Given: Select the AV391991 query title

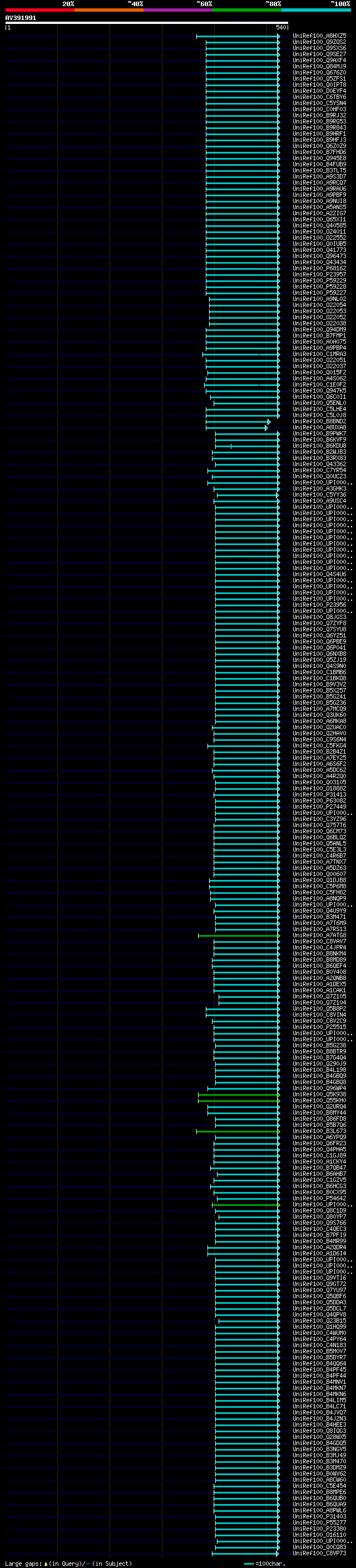Looking at the screenshot, I should point(21,18).
